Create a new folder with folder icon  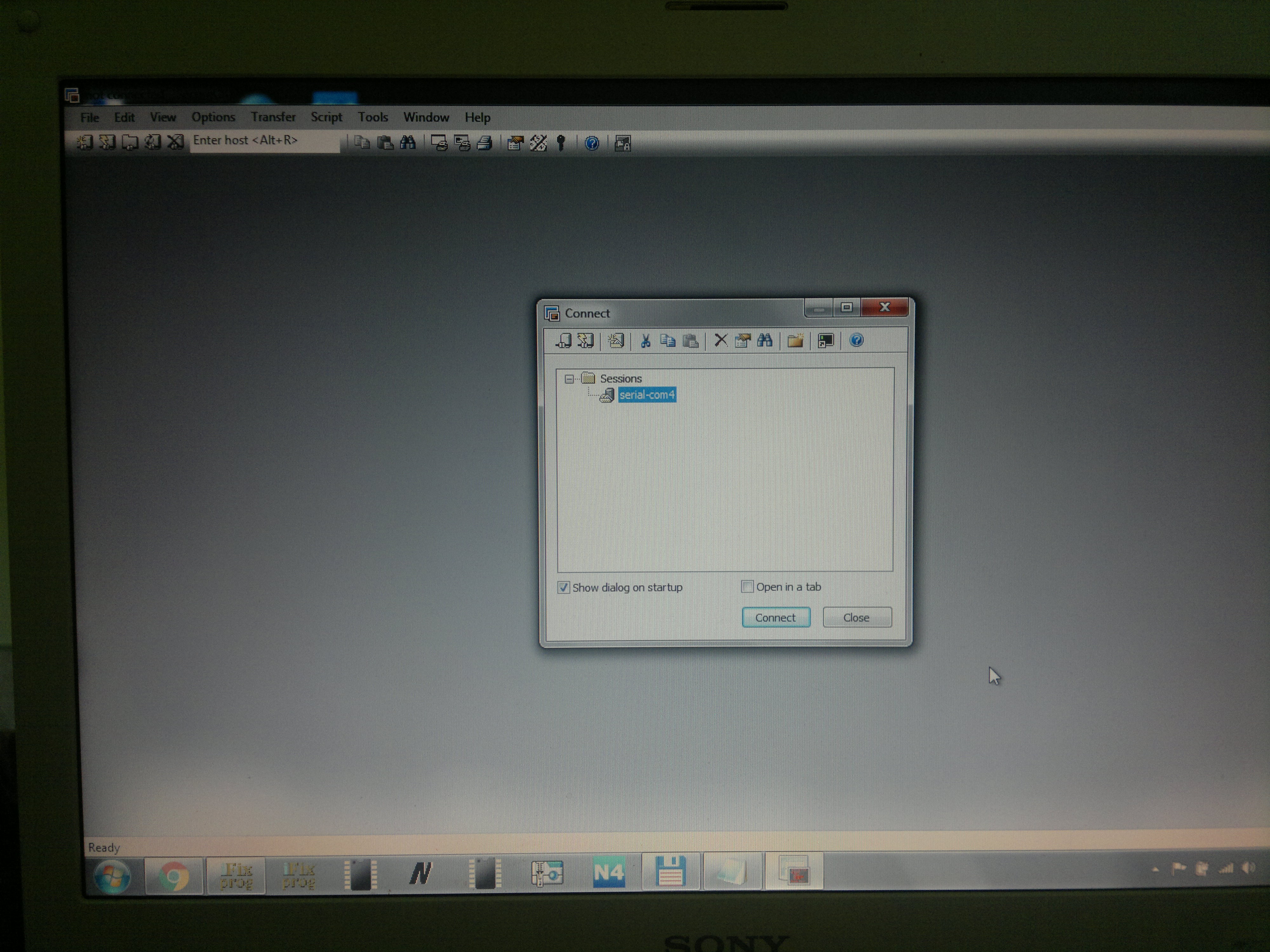point(795,341)
